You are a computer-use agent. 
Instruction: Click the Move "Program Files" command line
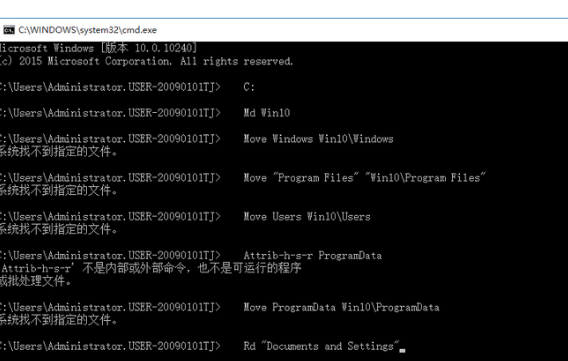pos(364,178)
